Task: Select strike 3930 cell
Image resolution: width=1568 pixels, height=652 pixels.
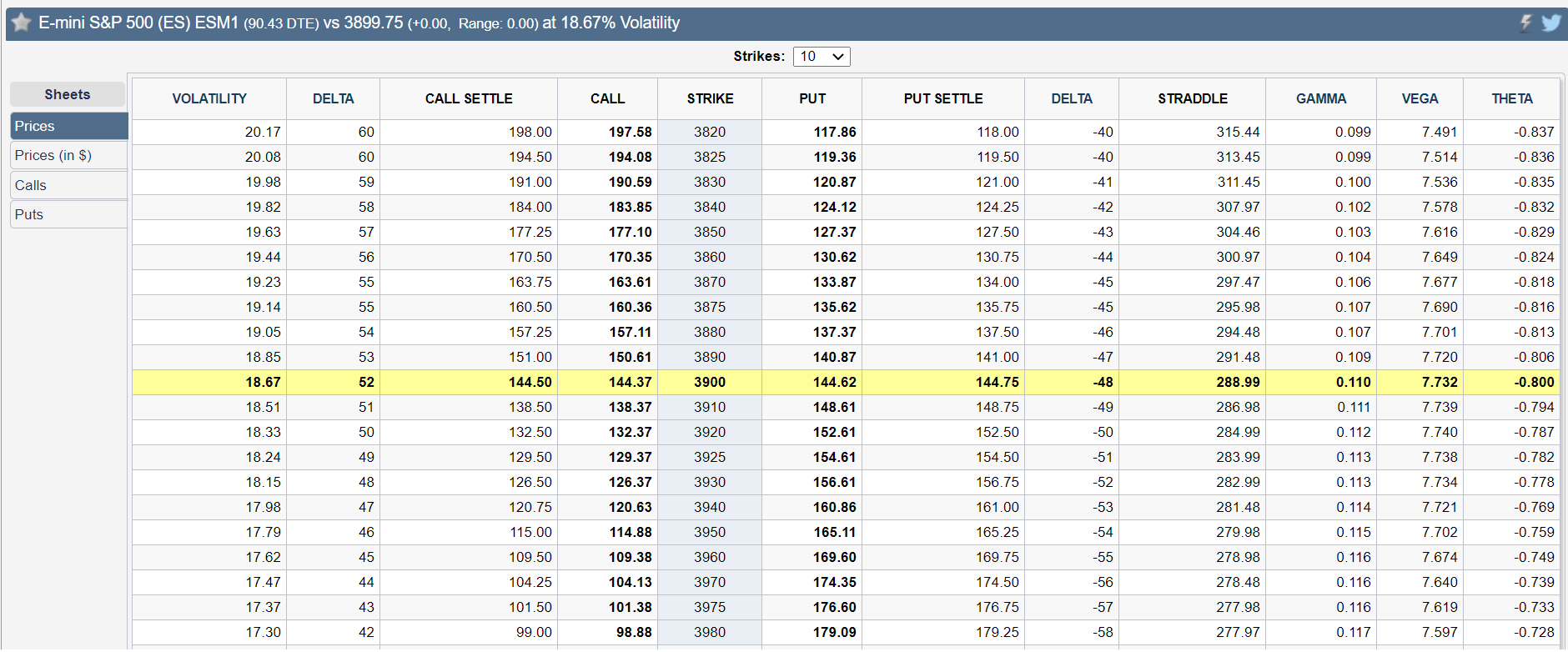Action: pyautogui.click(x=710, y=482)
